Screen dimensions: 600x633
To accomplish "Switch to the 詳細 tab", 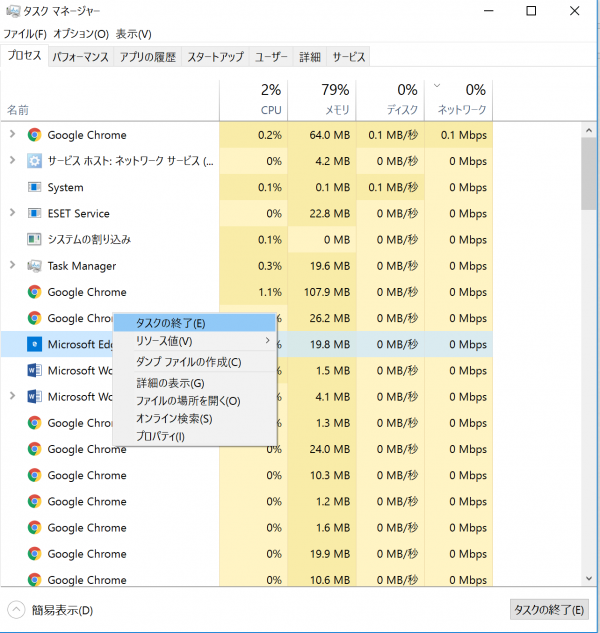I will click(310, 57).
